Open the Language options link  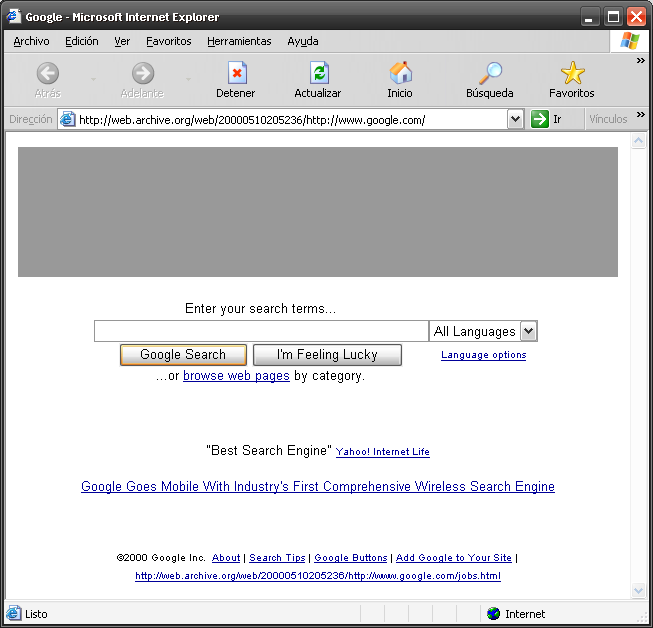tap(484, 355)
